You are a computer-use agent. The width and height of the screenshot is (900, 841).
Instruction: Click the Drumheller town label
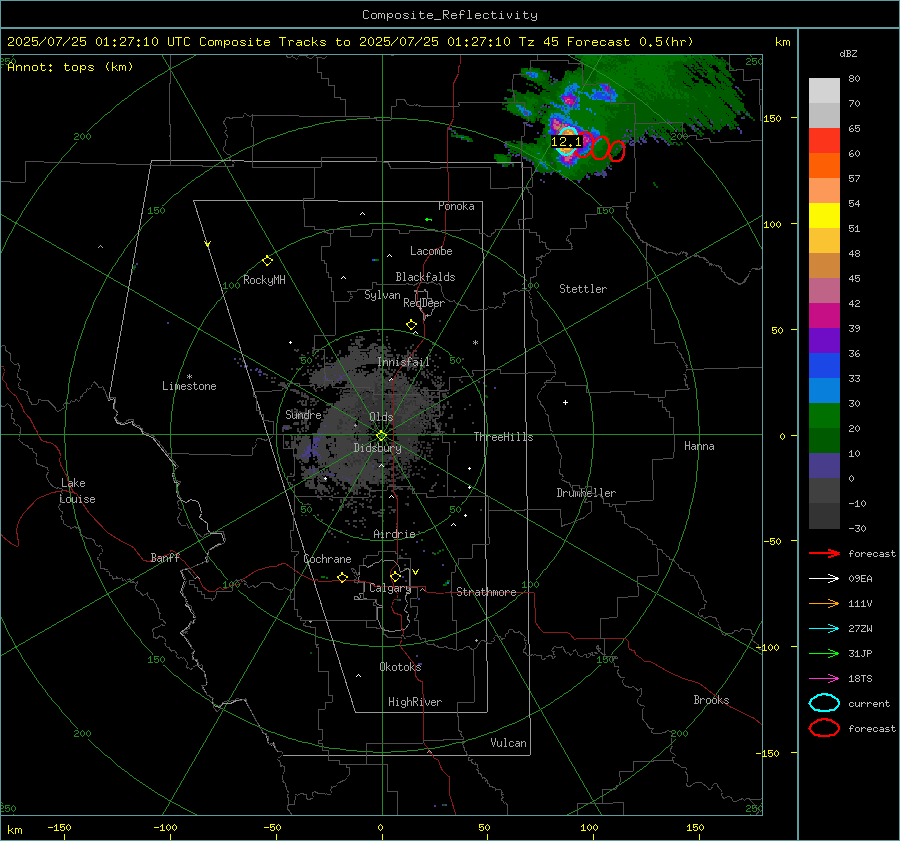click(x=586, y=493)
